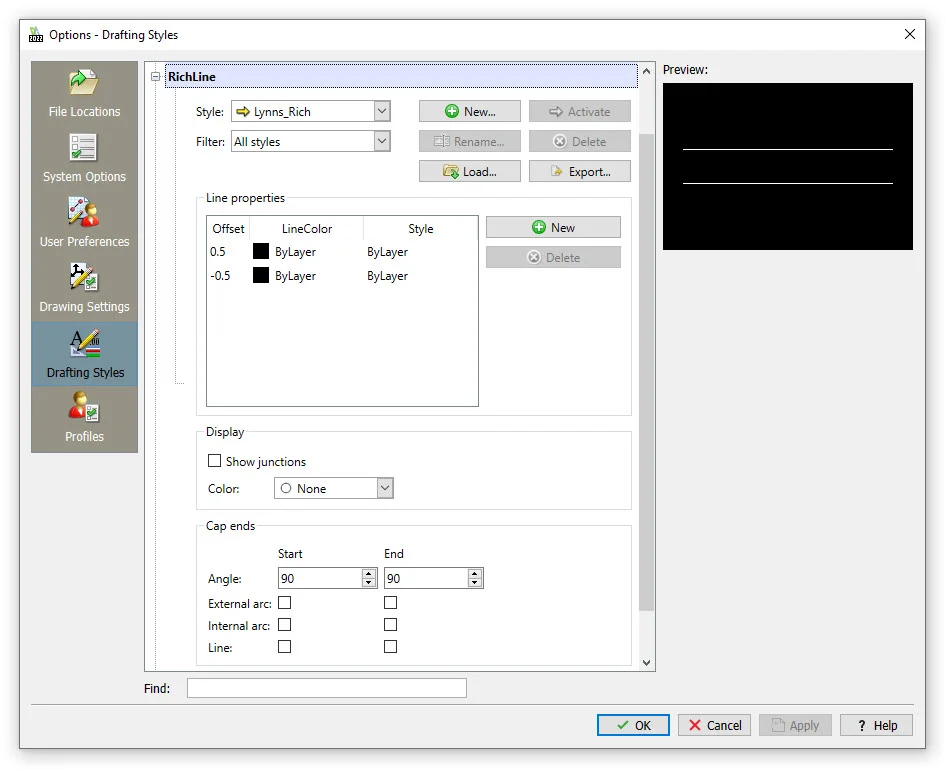Check External arc Start checkbox
This screenshot has width=946, height=770.
284,603
